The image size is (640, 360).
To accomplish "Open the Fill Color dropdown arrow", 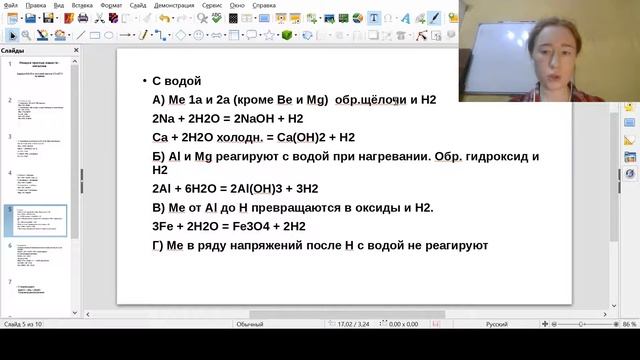I will 68,36.
